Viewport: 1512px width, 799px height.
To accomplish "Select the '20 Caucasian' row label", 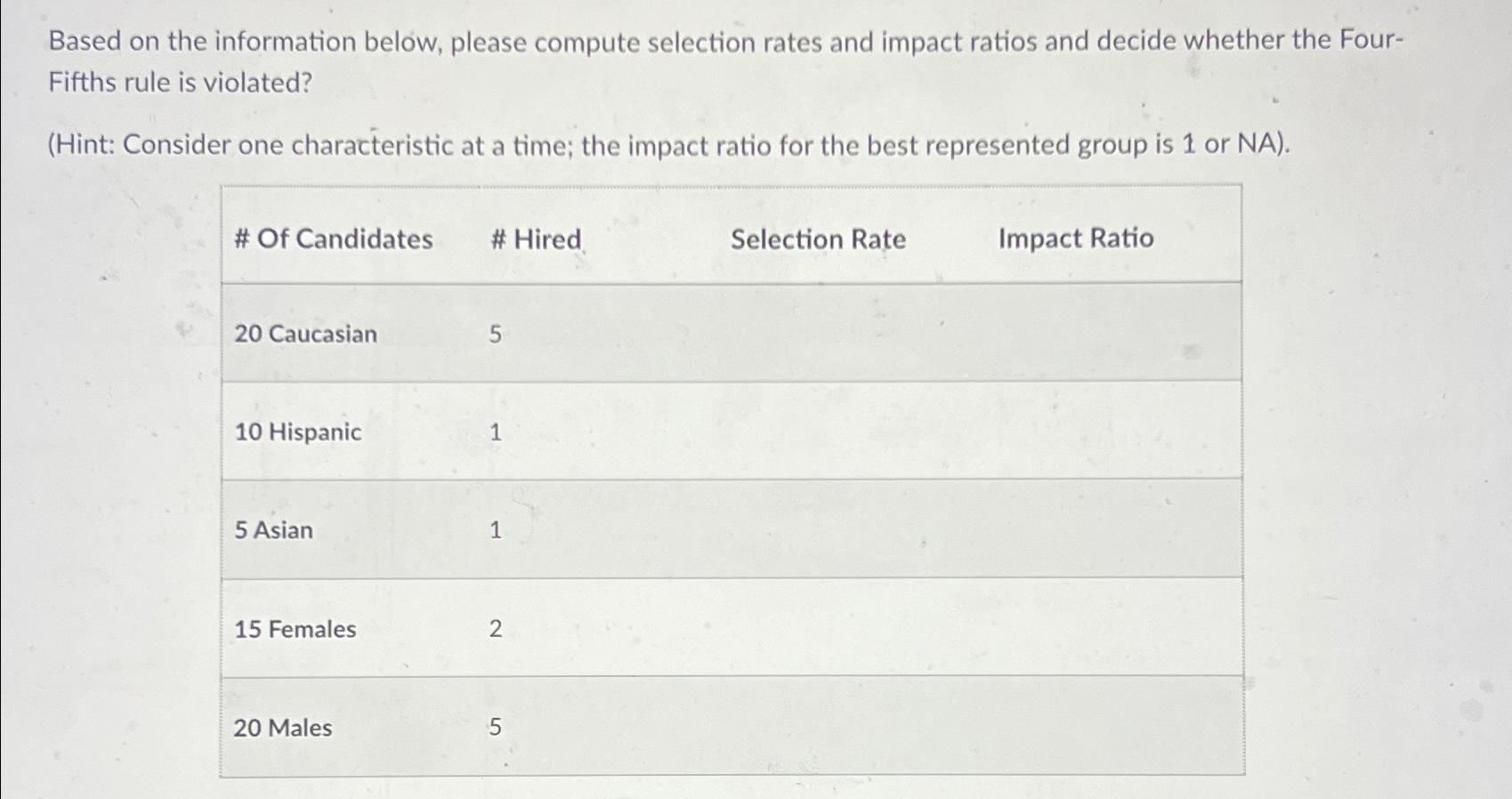I will click(x=305, y=334).
